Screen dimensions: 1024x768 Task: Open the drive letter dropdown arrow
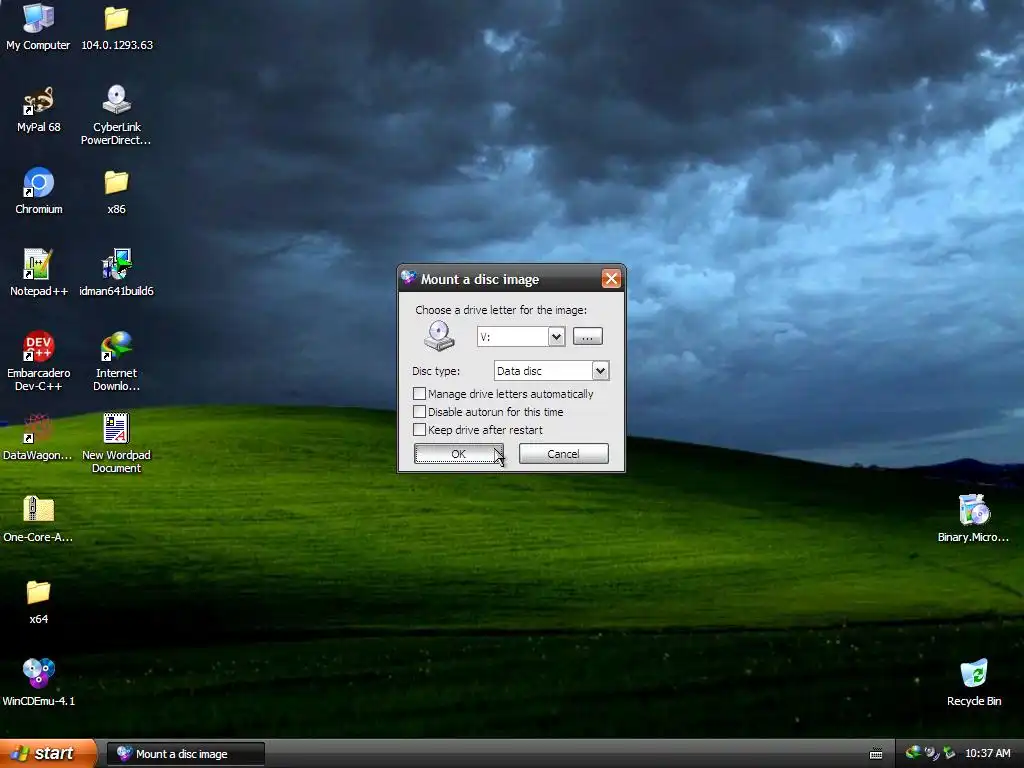[x=556, y=337]
